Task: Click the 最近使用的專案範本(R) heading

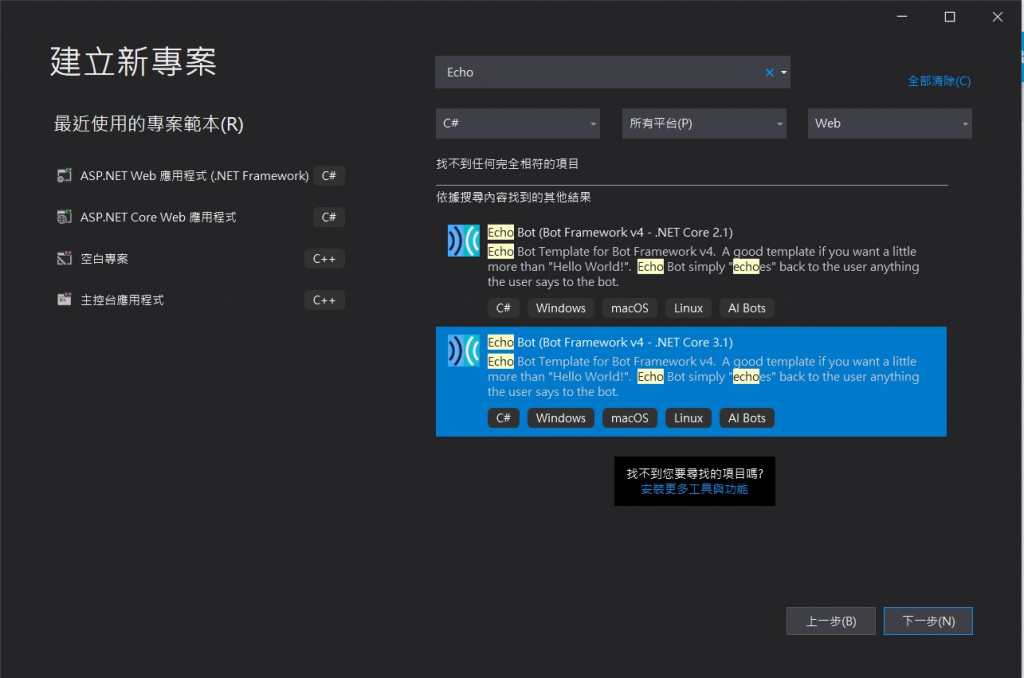Action: [148, 124]
